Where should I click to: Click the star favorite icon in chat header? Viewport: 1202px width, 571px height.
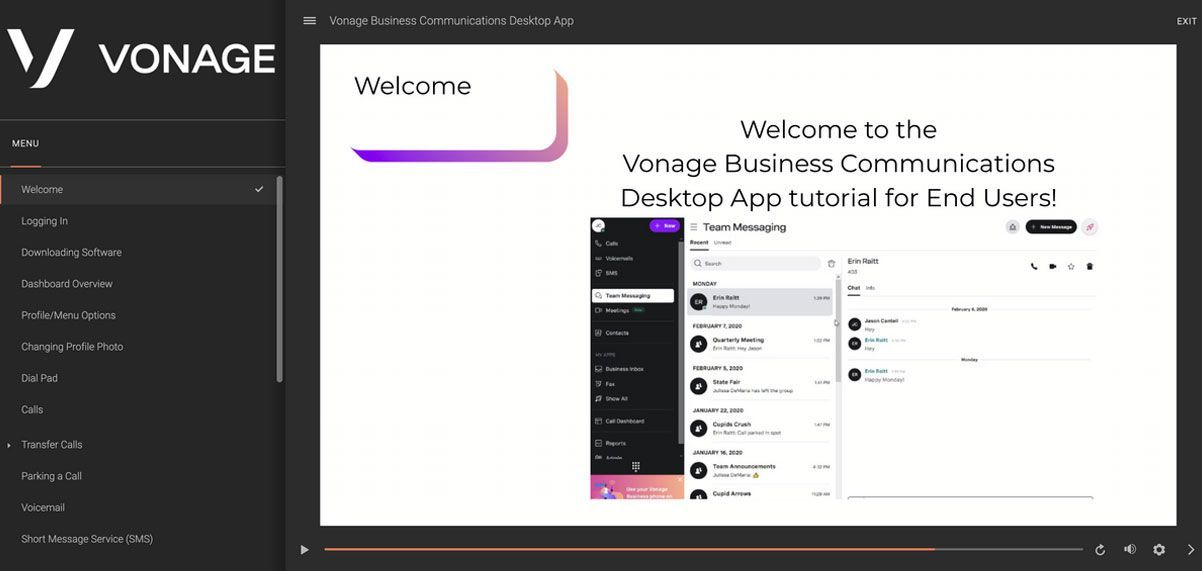point(1071,266)
